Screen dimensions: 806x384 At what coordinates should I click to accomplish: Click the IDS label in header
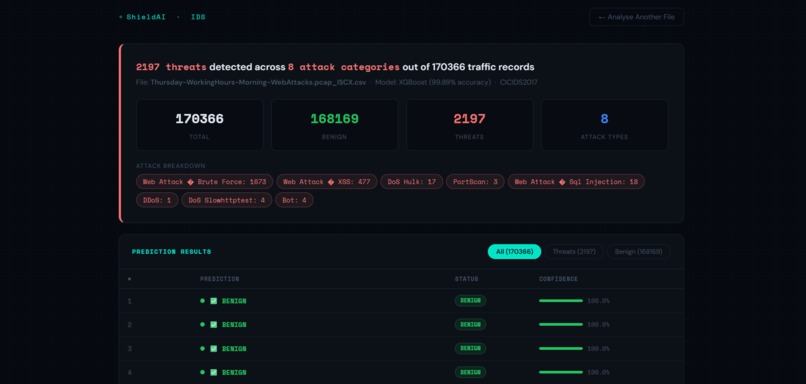point(198,17)
